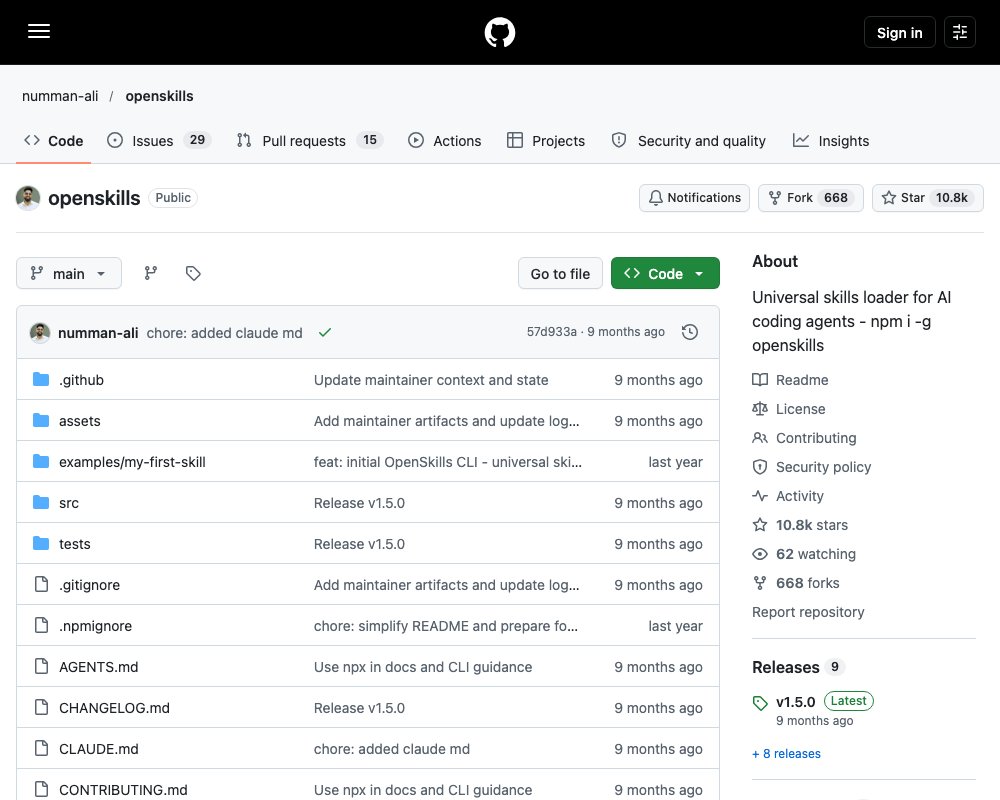The image size is (1000, 800).
Task: Open the feat: initial OpenSkills CLI commit
Action: point(448,462)
